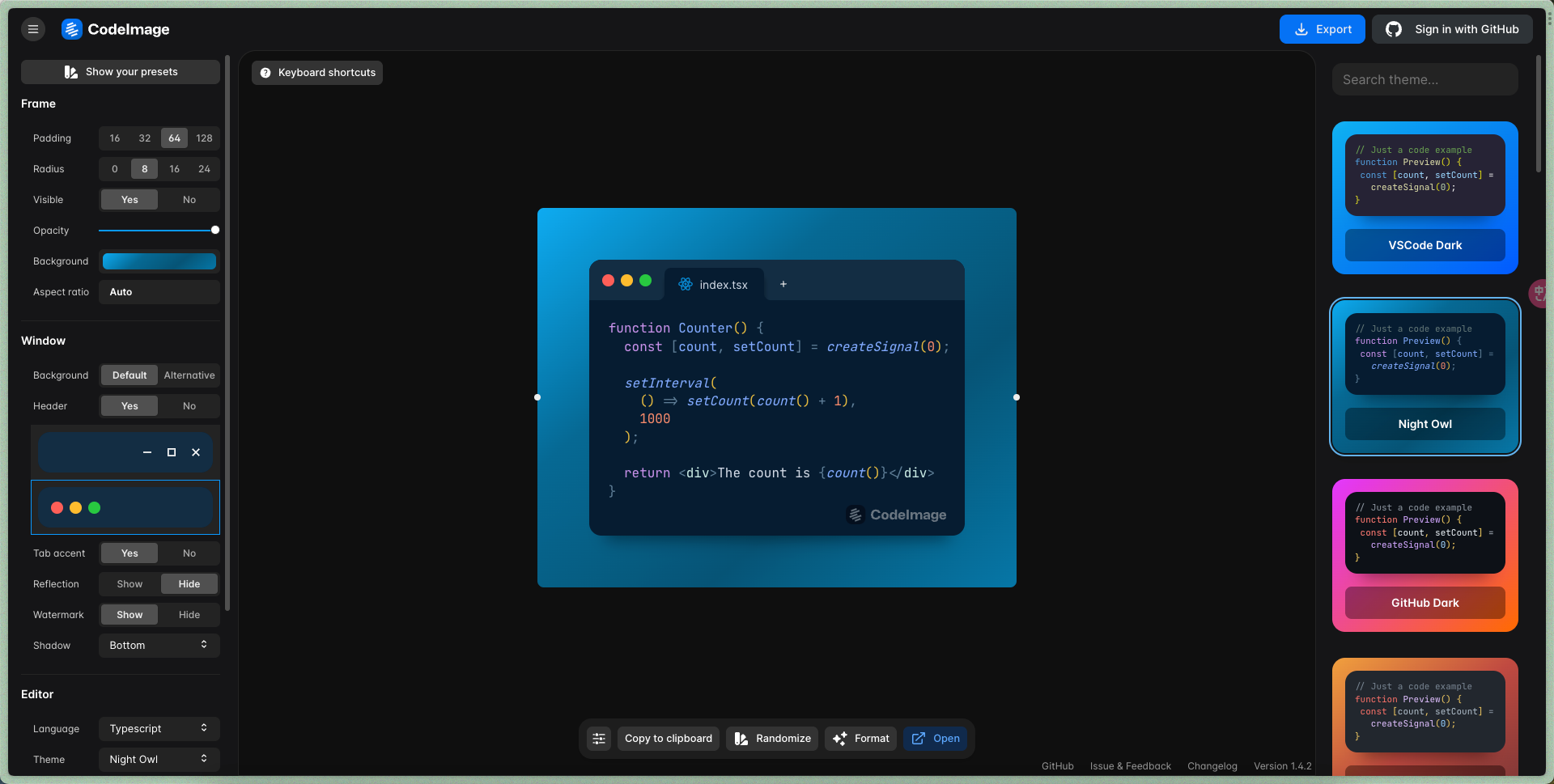Open the Language dropdown showing Typescript

[x=159, y=729]
